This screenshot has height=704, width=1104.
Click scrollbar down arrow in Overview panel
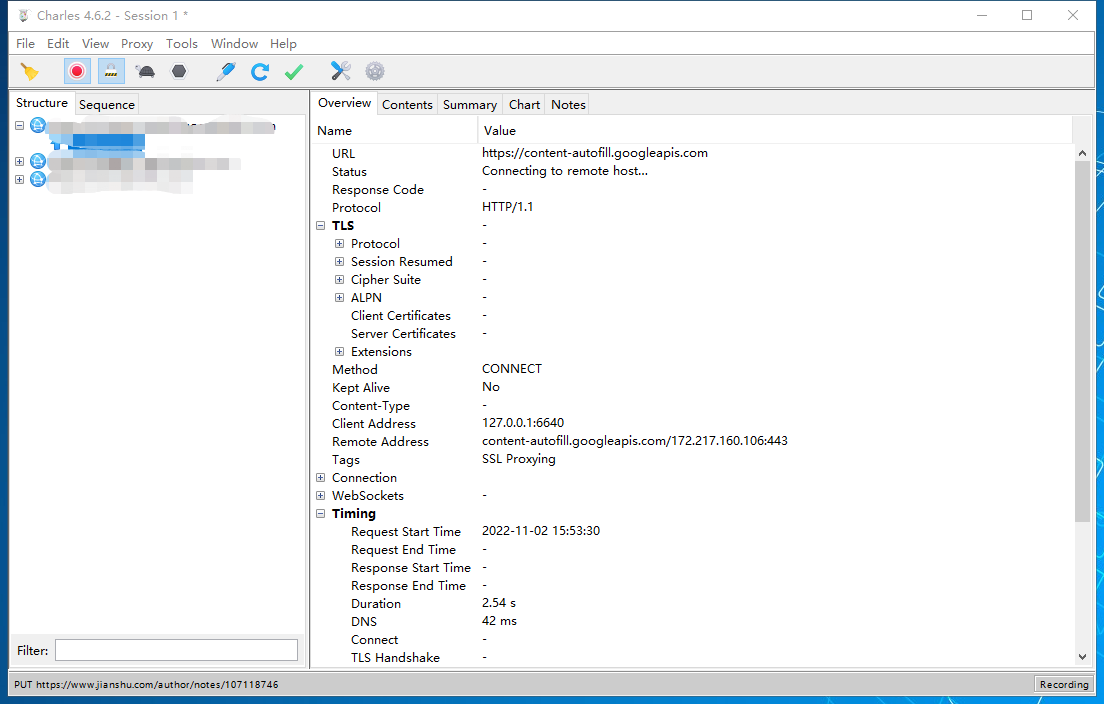click(x=1082, y=657)
